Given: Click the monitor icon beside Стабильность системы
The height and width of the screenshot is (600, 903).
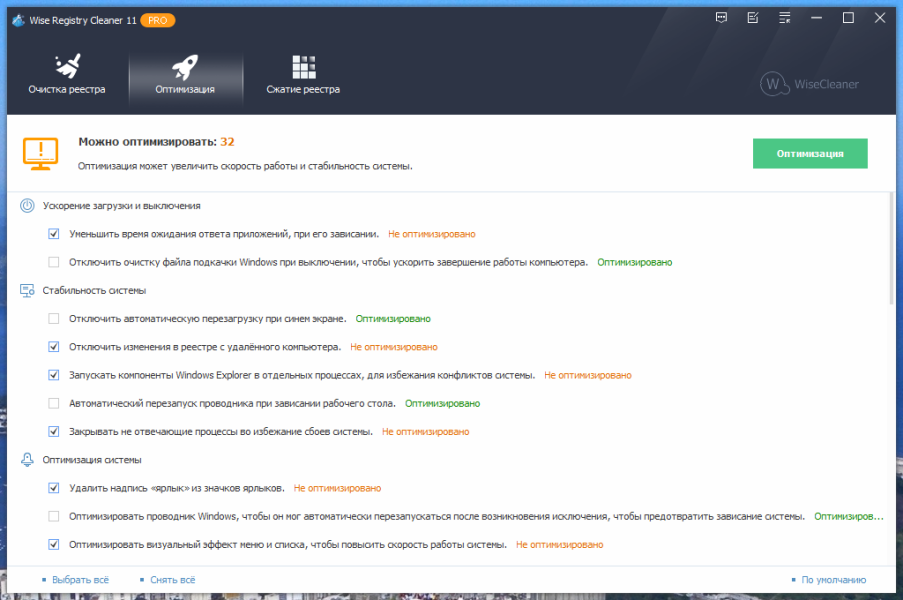Looking at the screenshot, I should point(27,290).
